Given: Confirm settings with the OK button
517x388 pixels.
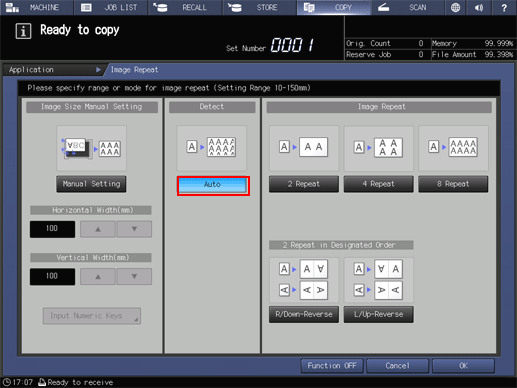Looking at the screenshot, I should (463, 366).
